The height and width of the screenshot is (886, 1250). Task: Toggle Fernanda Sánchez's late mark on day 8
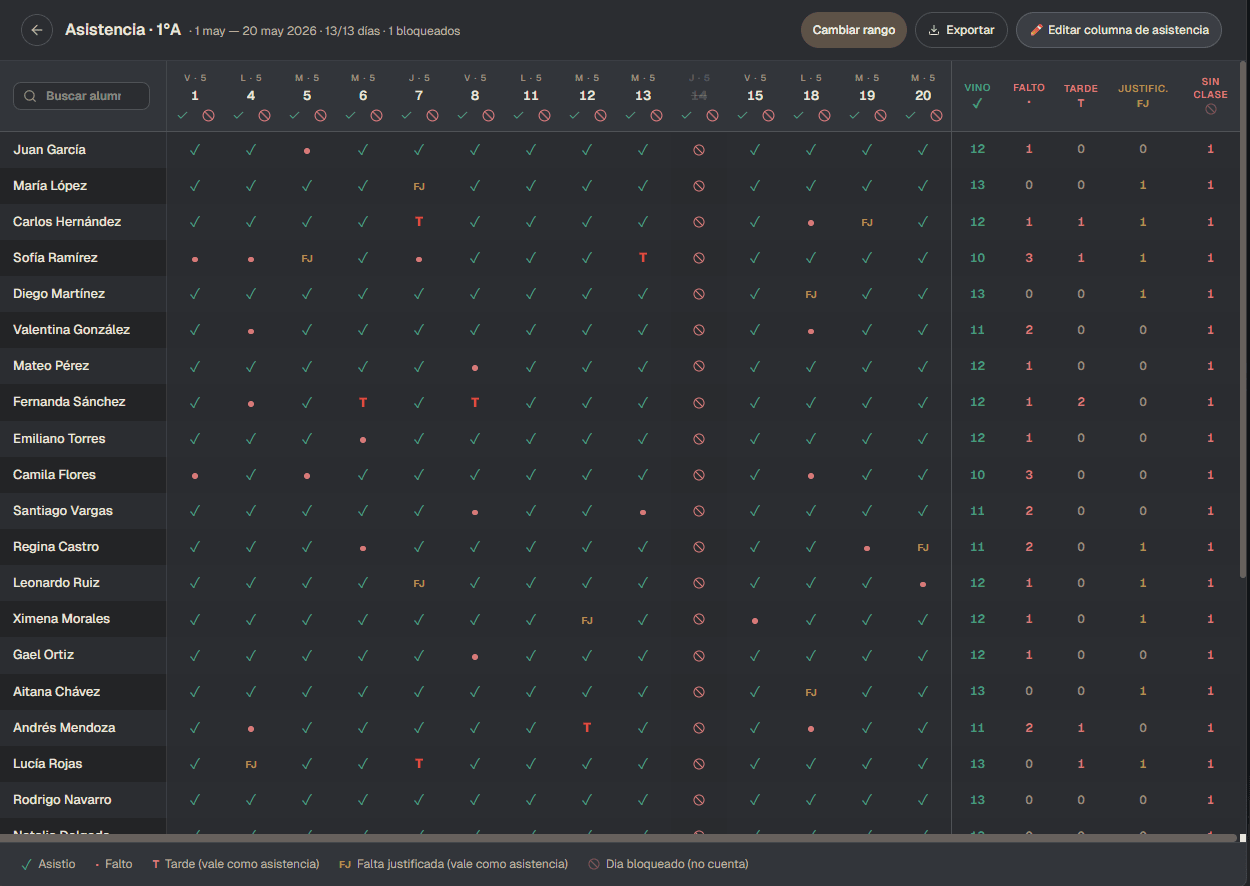pos(475,402)
